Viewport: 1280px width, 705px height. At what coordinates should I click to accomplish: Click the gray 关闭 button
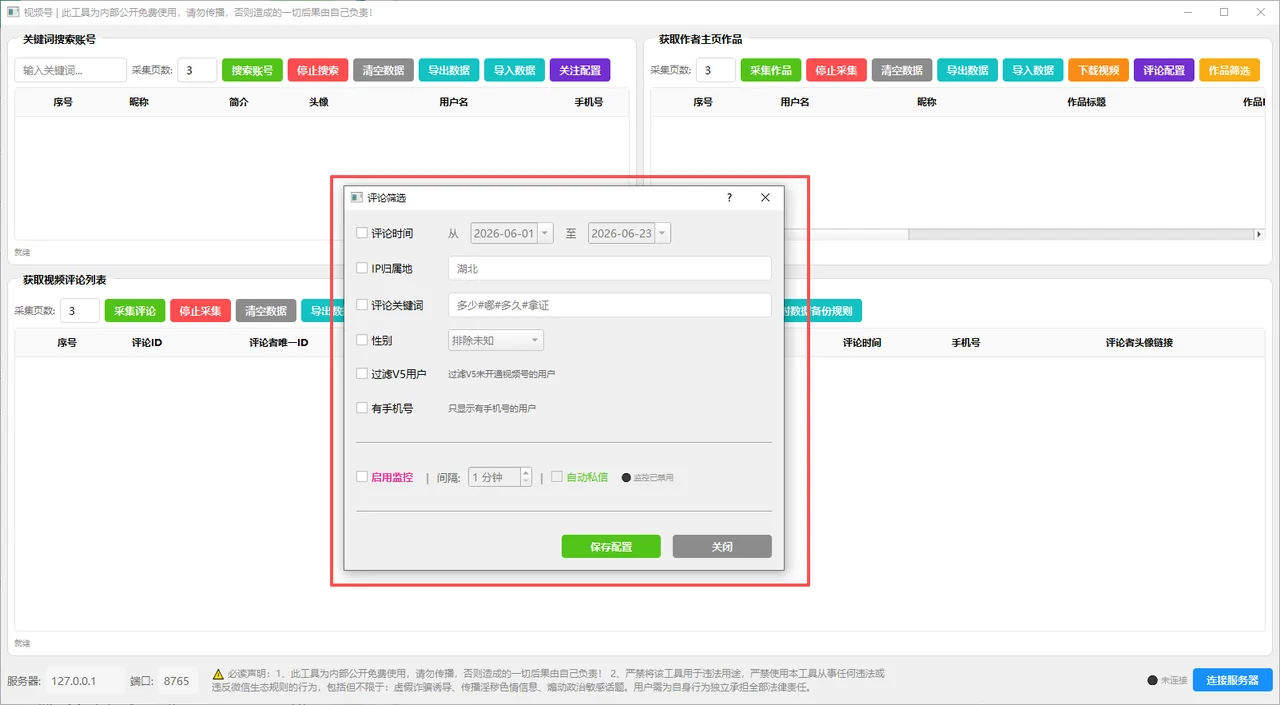pos(722,546)
